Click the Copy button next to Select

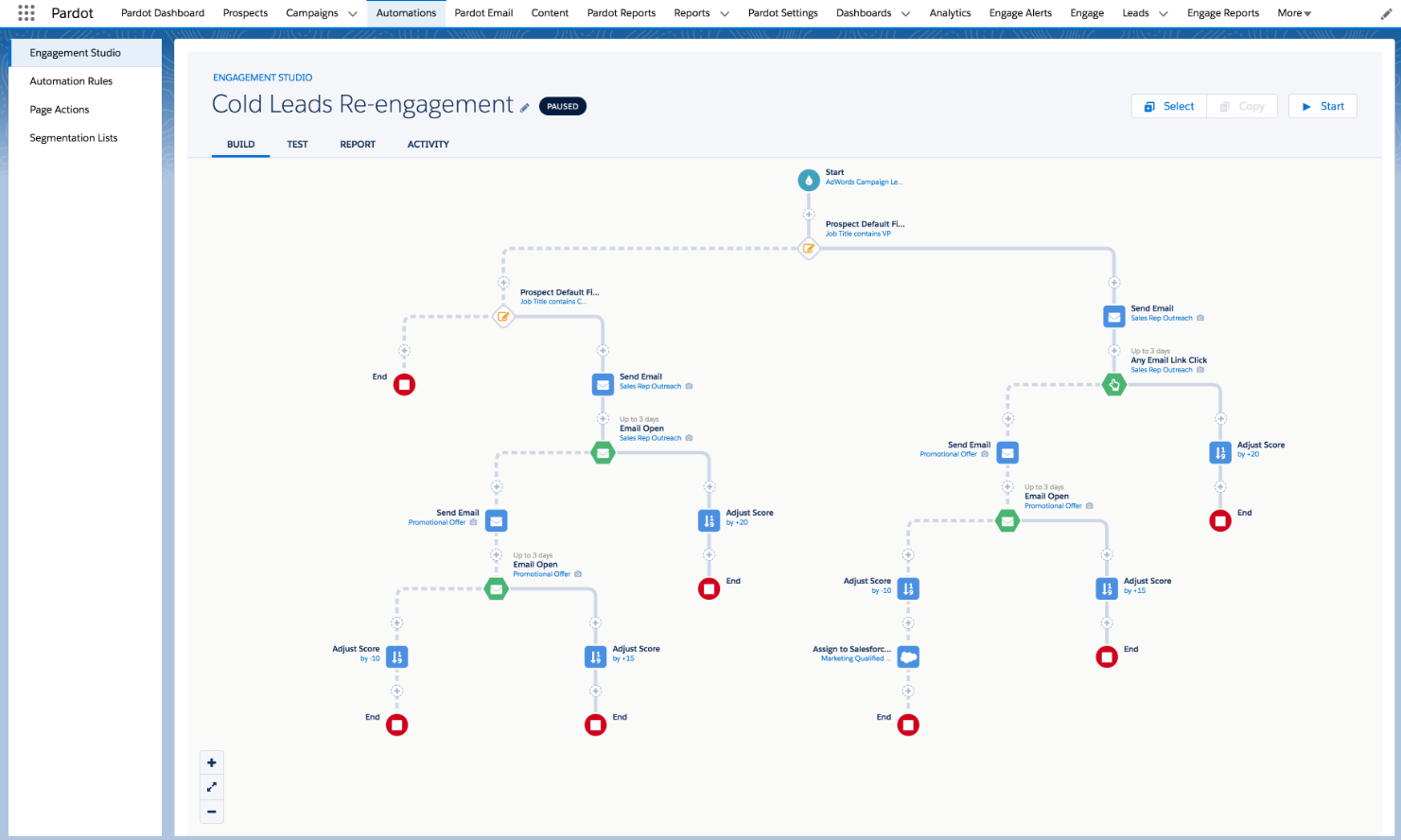point(1242,106)
